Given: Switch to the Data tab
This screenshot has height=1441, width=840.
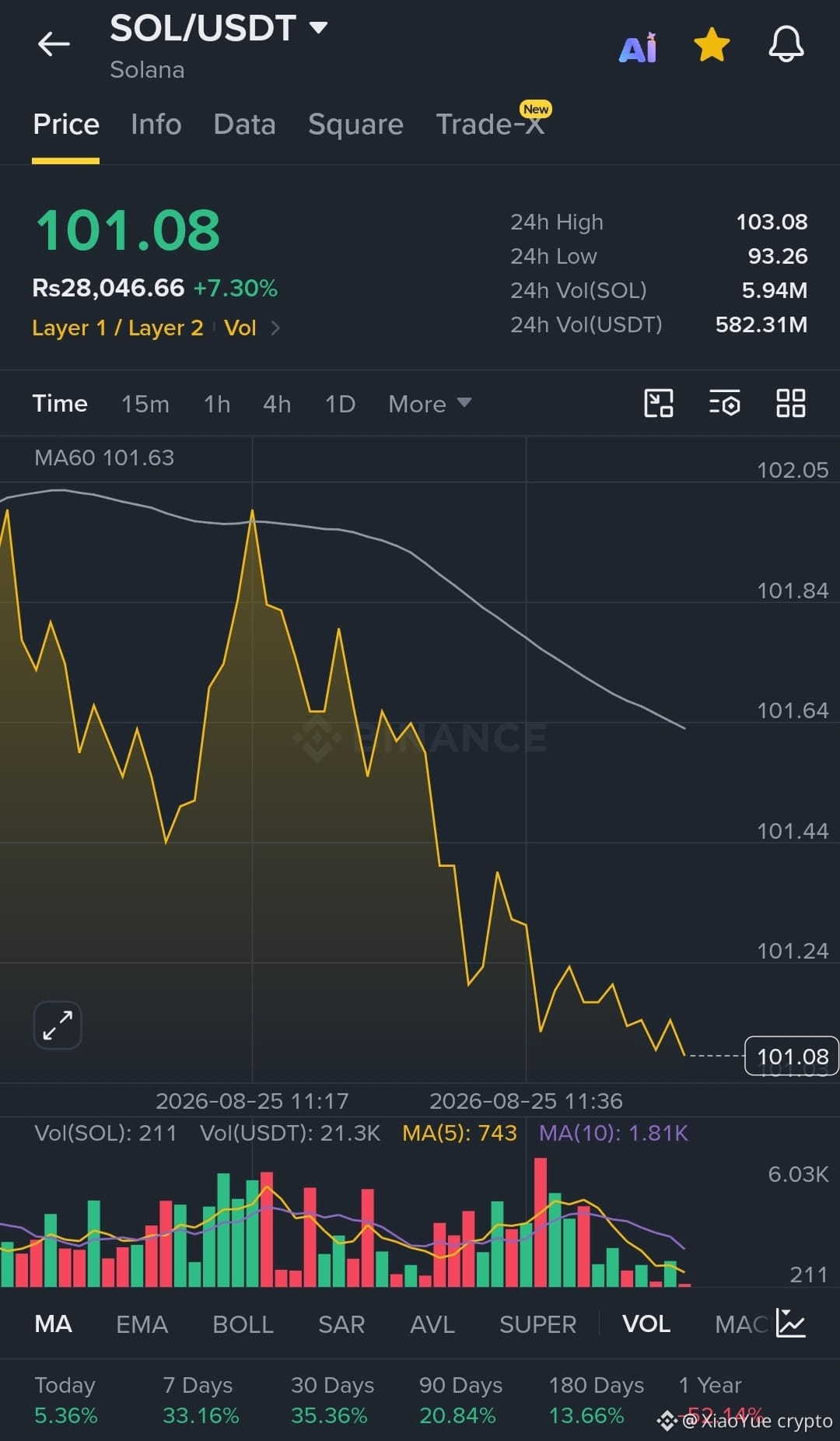Looking at the screenshot, I should pyautogui.click(x=244, y=124).
